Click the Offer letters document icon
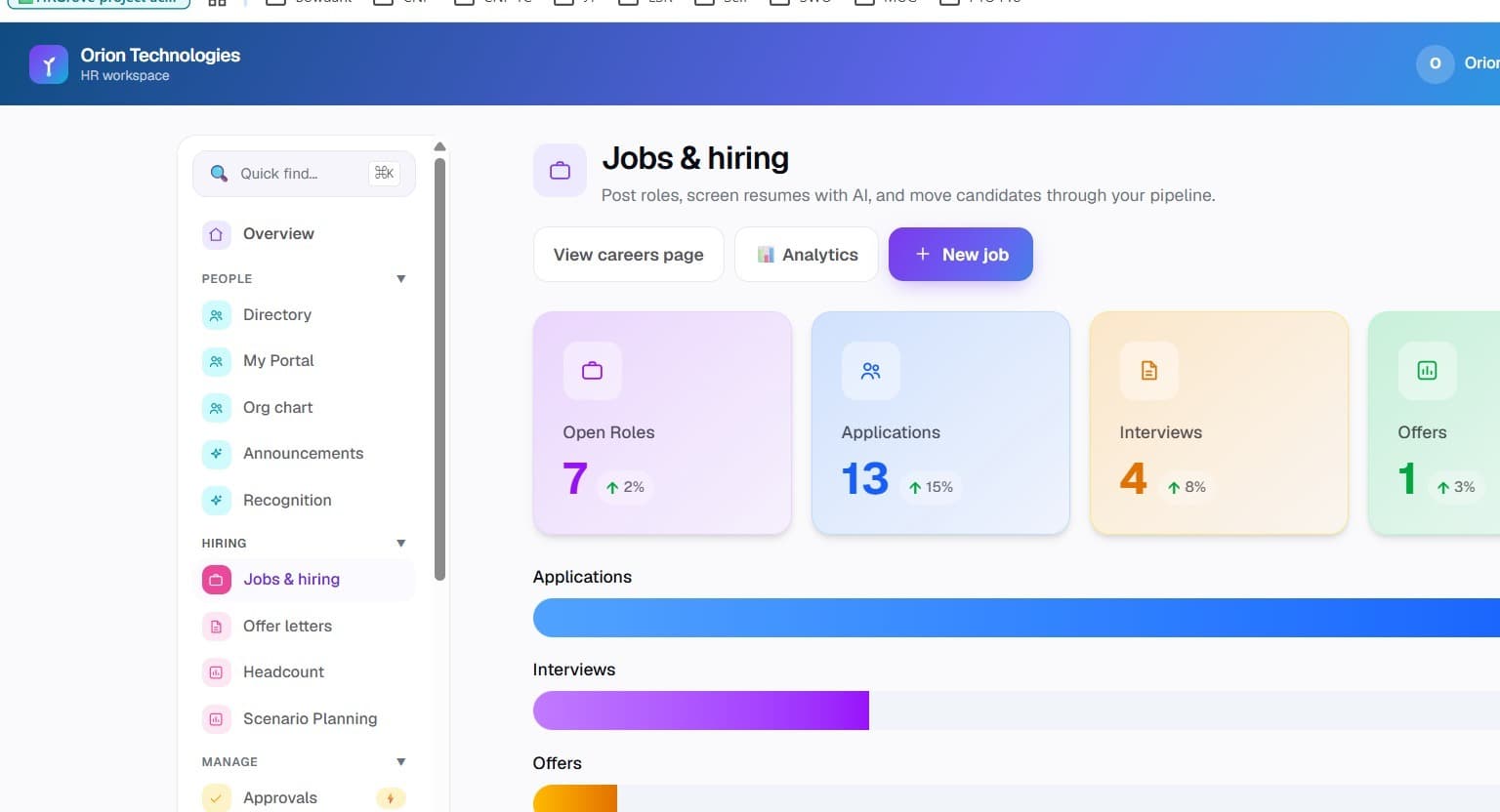The height and width of the screenshot is (812, 1500). click(x=216, y=627)
